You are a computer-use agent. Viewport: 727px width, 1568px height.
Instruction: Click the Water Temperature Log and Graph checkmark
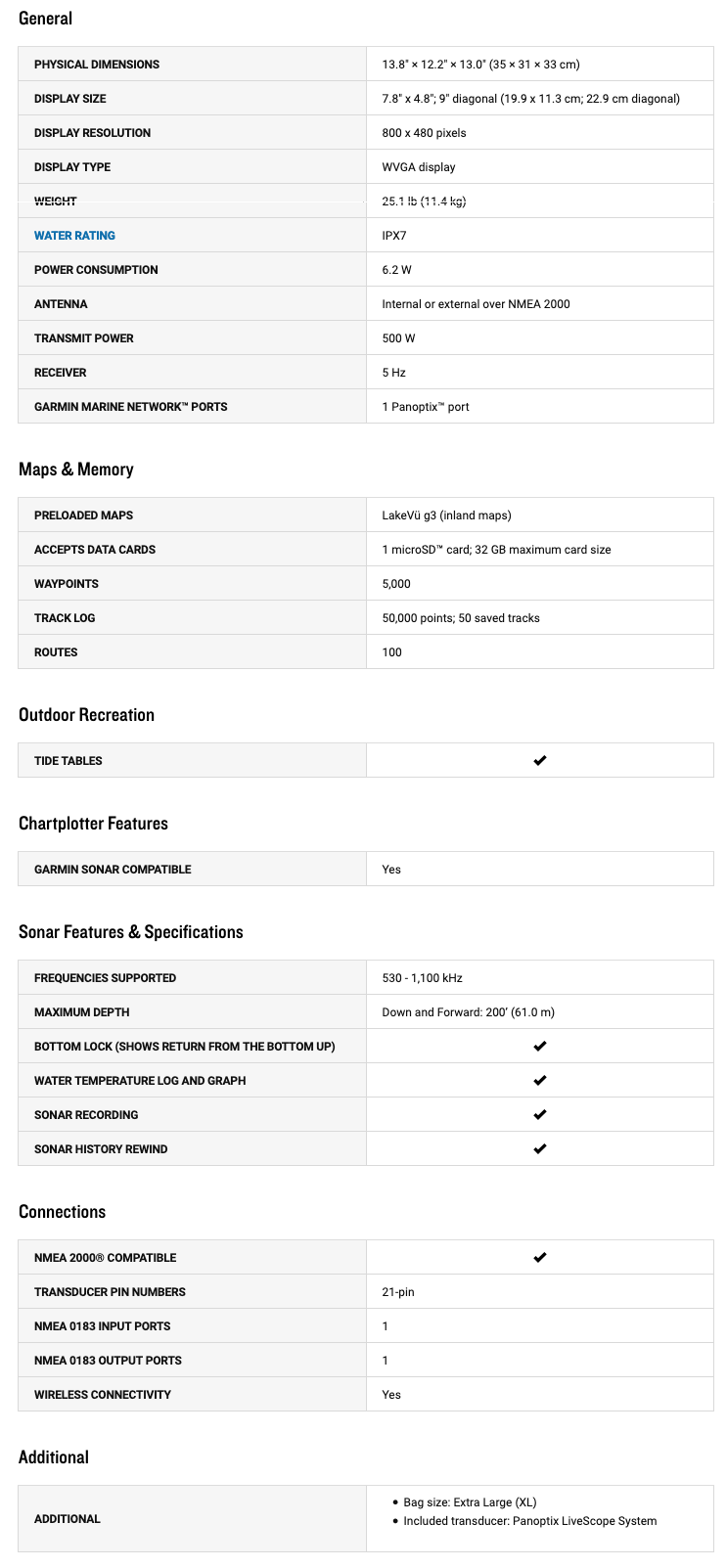pyautogui.click(x=539, y=1080)
